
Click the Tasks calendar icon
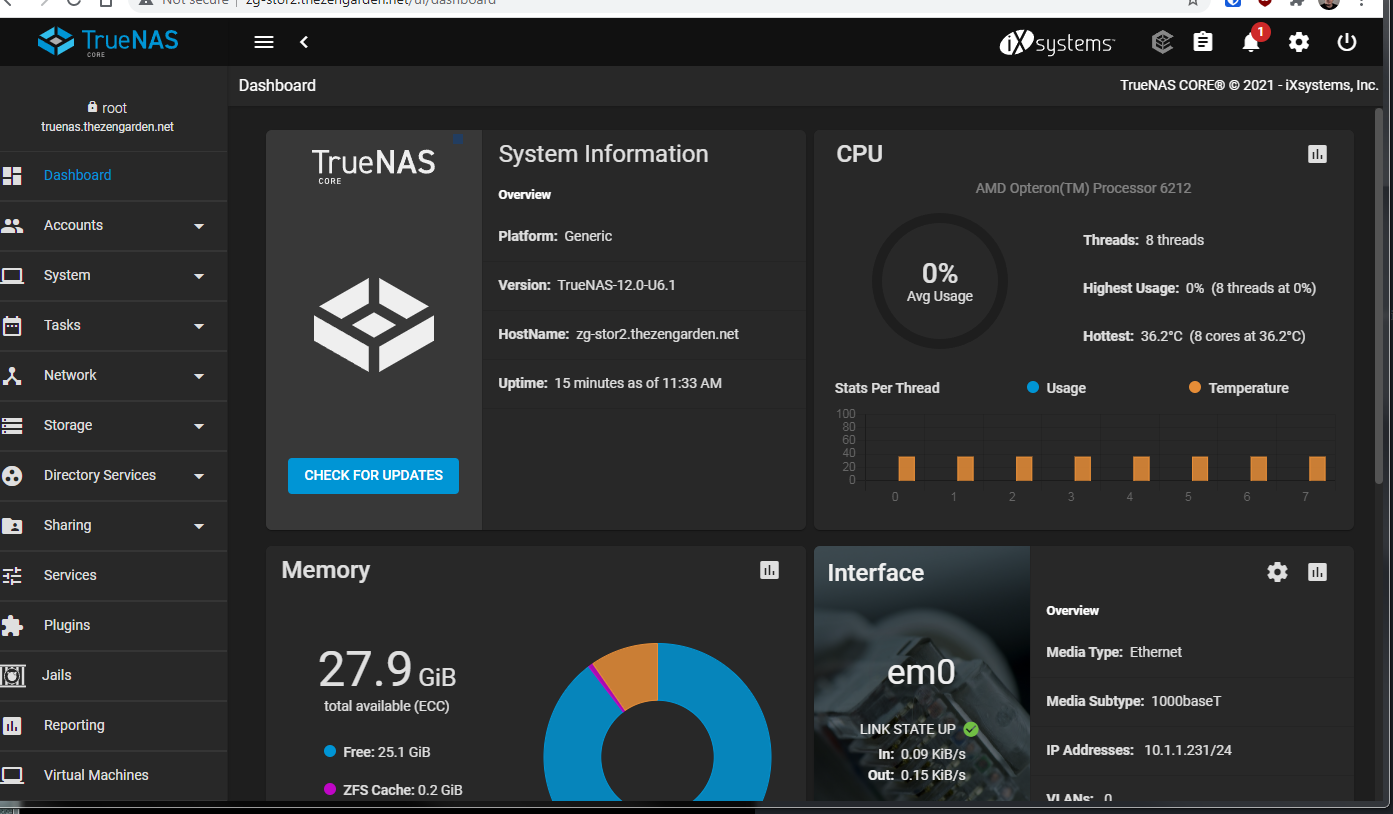pyautogui.click(x=12, y=325)
